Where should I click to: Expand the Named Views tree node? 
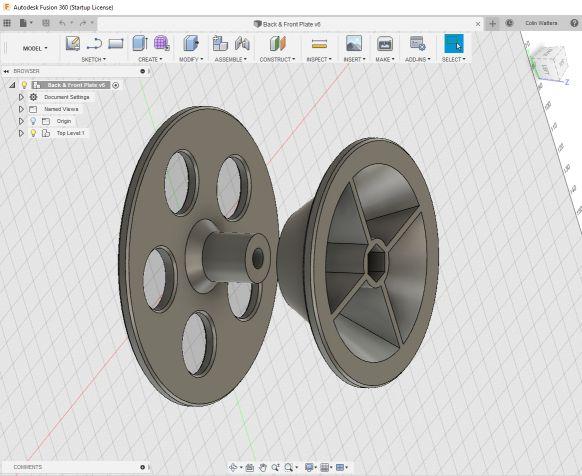21,109
